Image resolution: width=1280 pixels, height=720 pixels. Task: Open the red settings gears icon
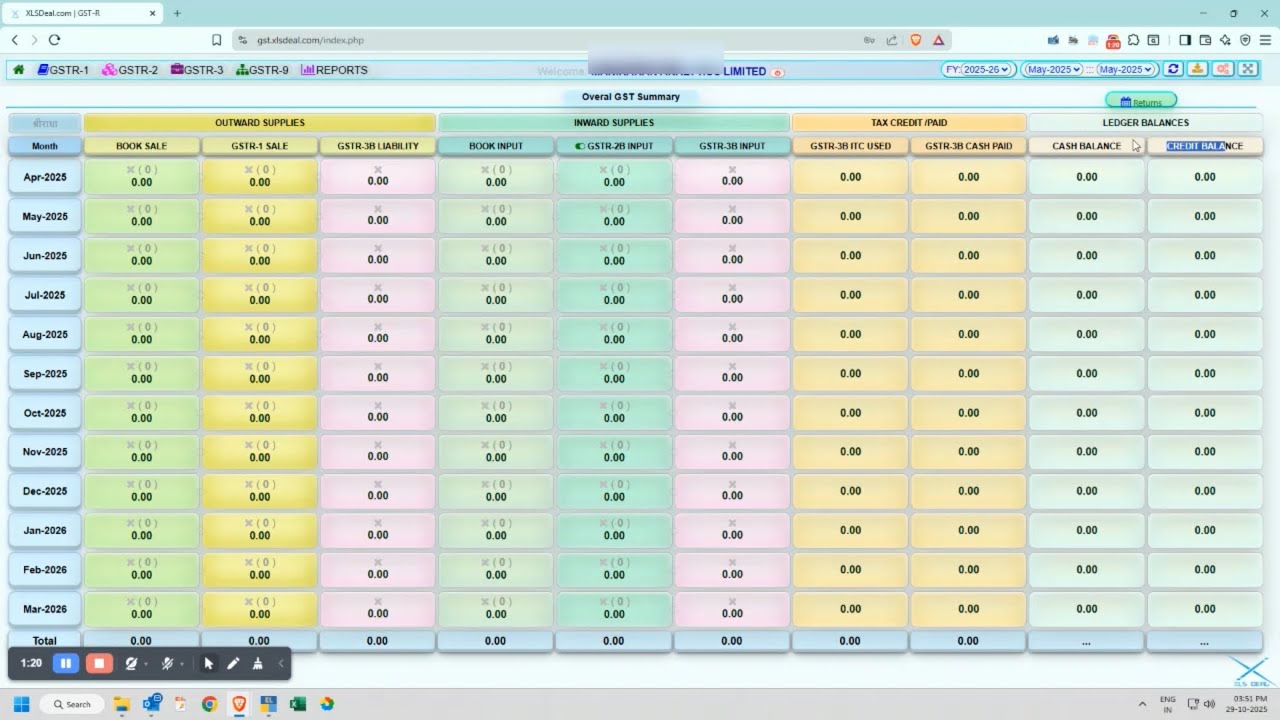[x=1223, y=69]
